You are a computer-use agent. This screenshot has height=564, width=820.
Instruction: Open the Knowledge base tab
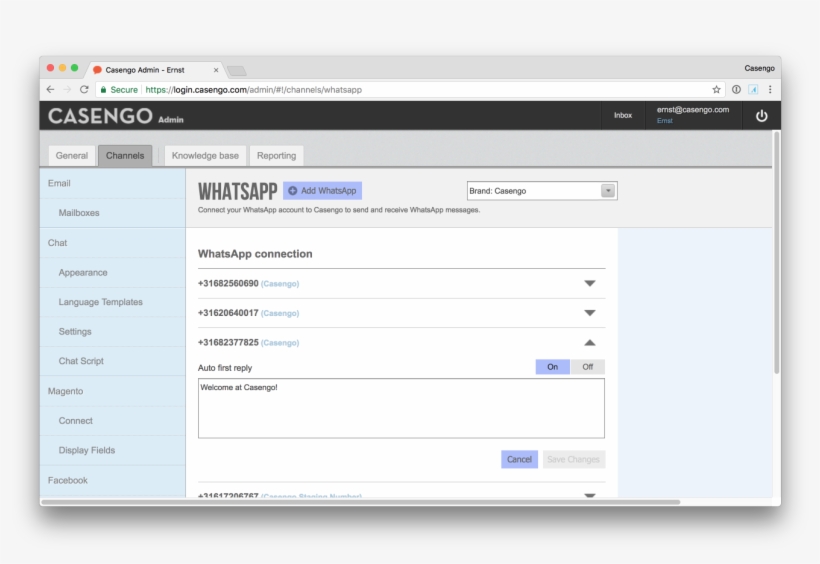205,155
